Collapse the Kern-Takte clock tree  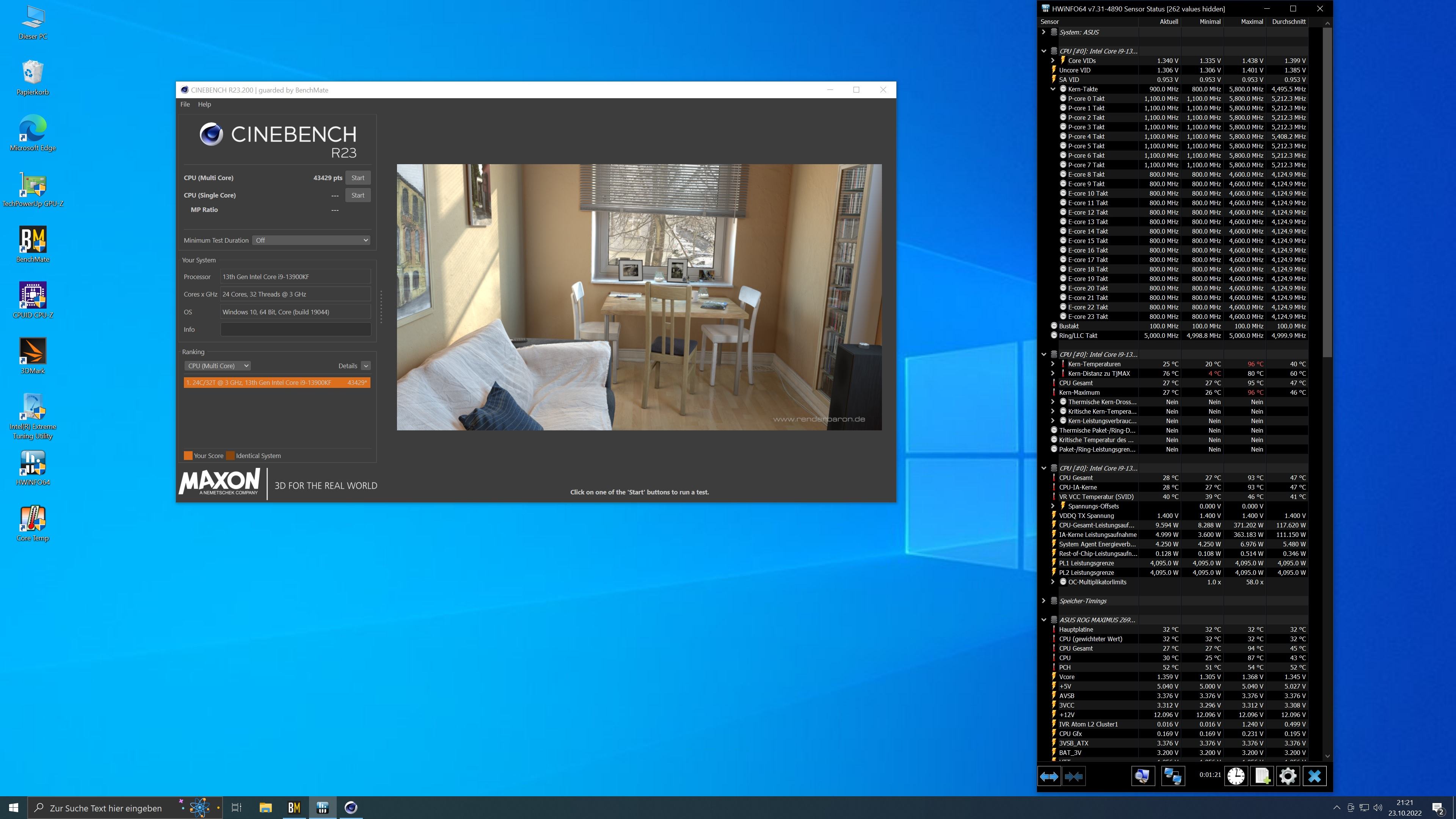(x=1053, y=89)
